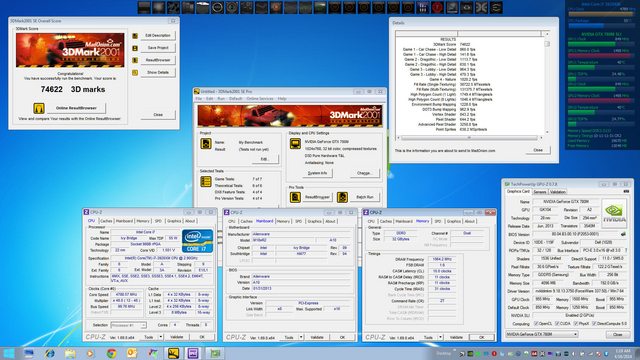Open the Outlook icon on the taskbar
640x360 pixels.
[132, 353]
